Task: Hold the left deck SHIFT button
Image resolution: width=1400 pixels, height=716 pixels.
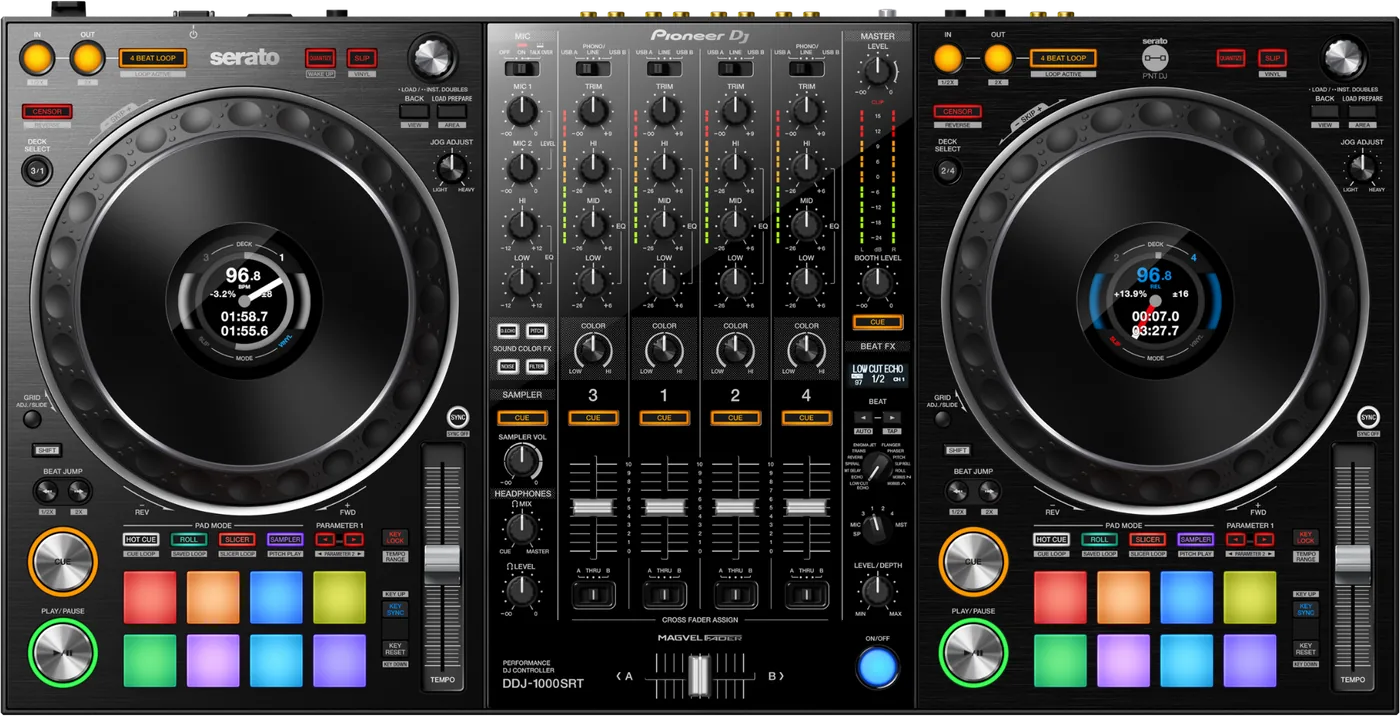Action: point(46,451)
